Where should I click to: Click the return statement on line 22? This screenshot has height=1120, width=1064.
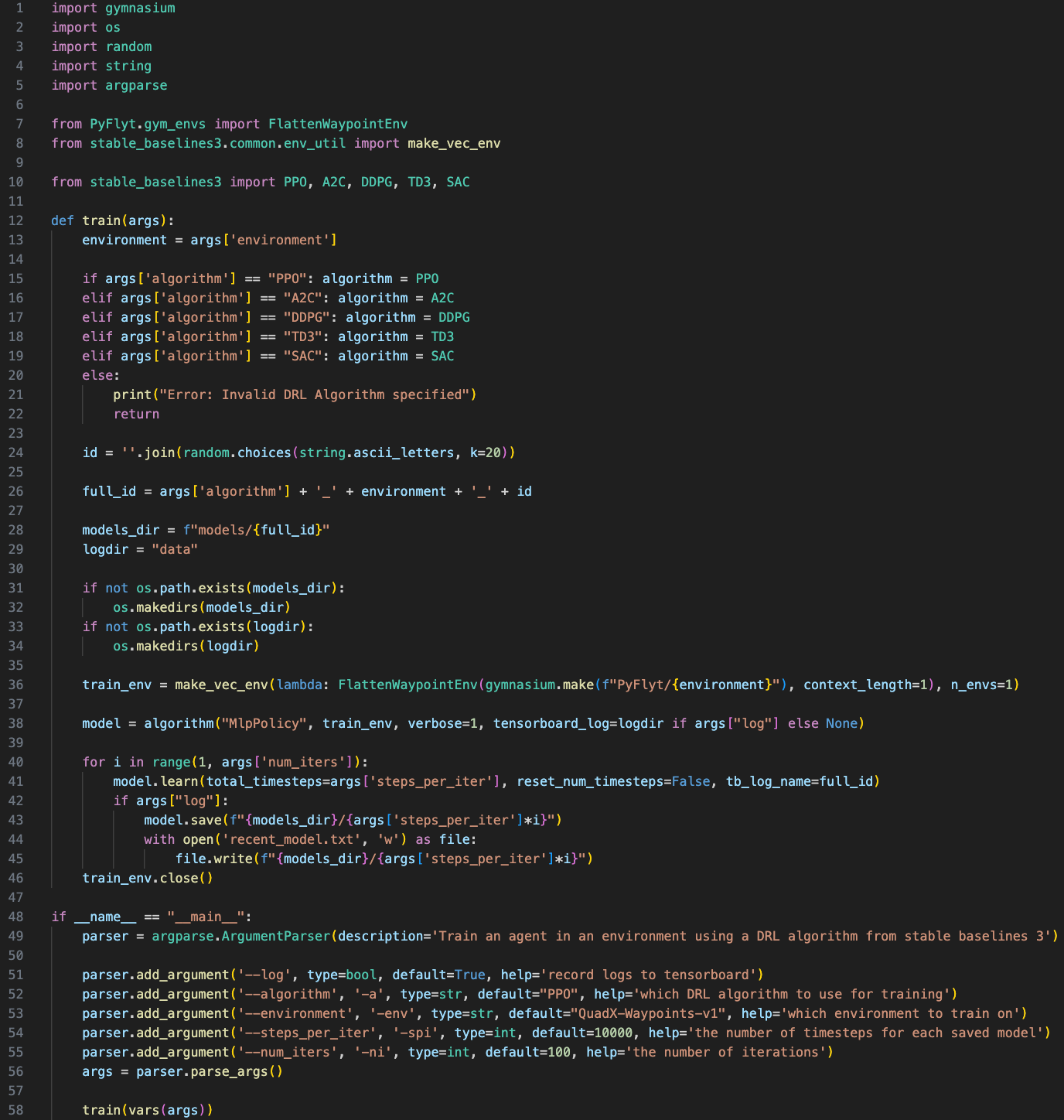click(136, 414)
